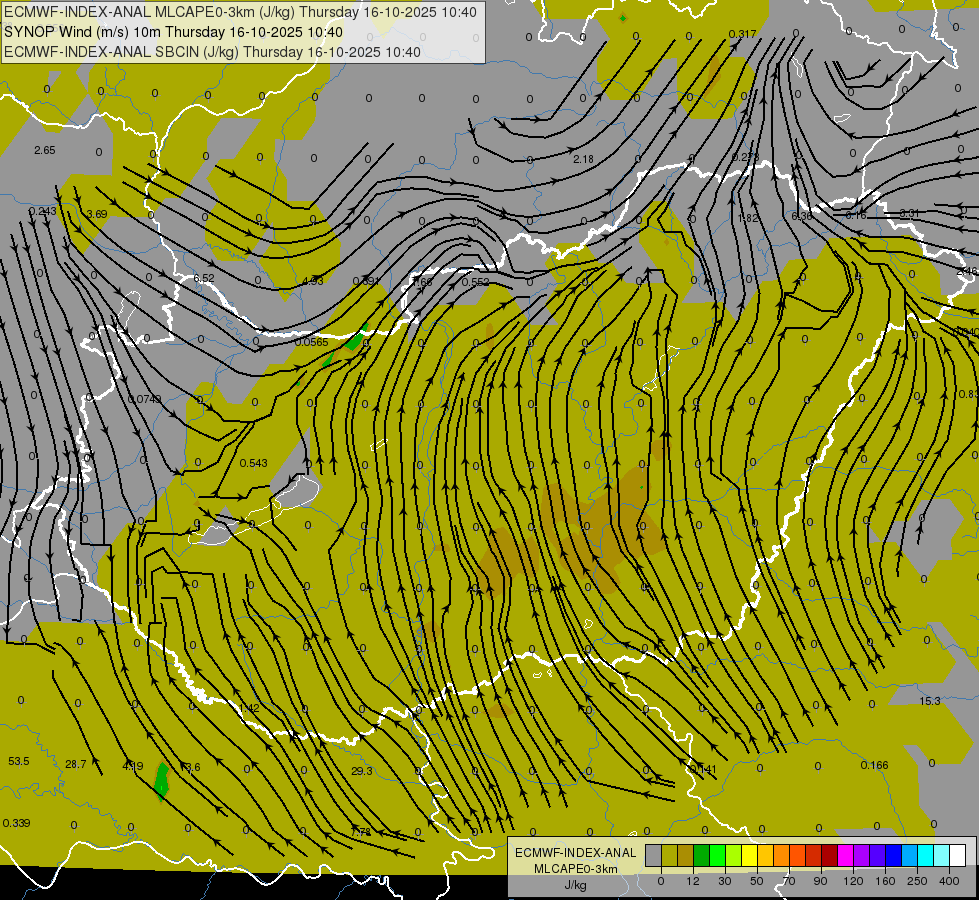The height and width of the screenshot is (900, 979).
Task: Click the map value 0.543
Action: [253, 463]
